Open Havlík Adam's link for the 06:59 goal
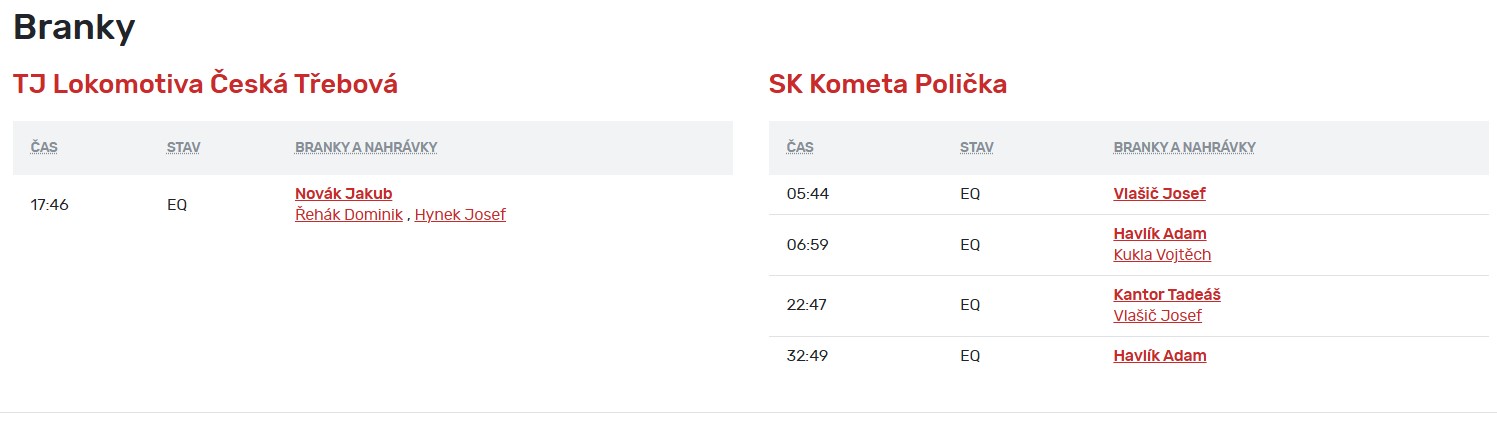Screen dimensions: 1497x427 [1159, 234]
